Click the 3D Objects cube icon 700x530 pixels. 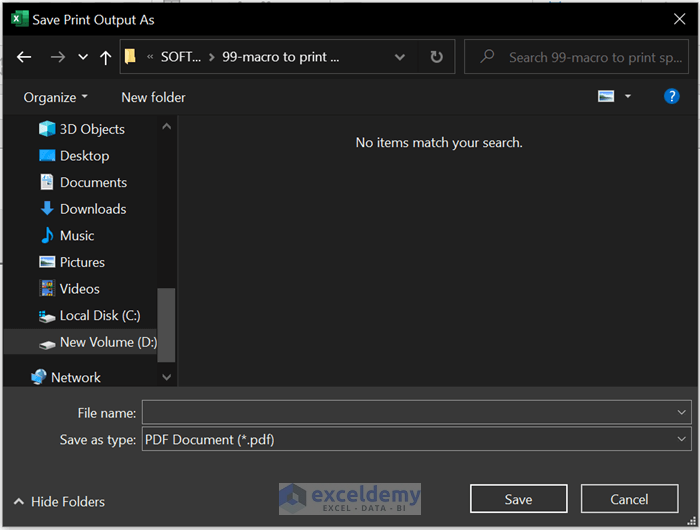pos(47,129)
